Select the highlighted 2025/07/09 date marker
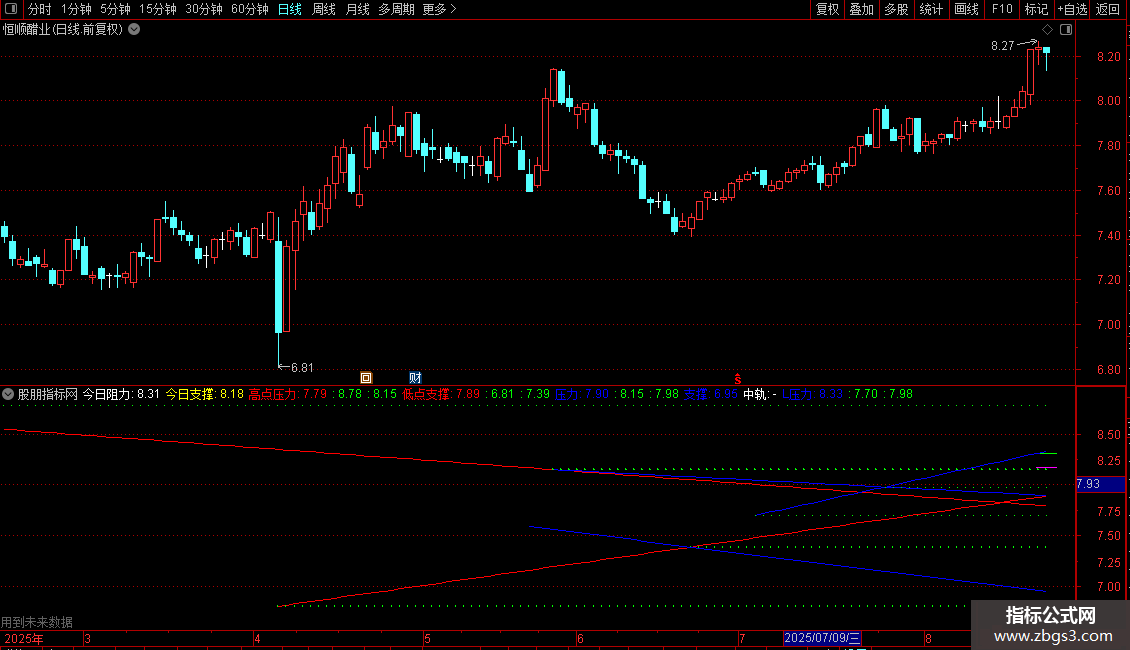 pos(822,638)
